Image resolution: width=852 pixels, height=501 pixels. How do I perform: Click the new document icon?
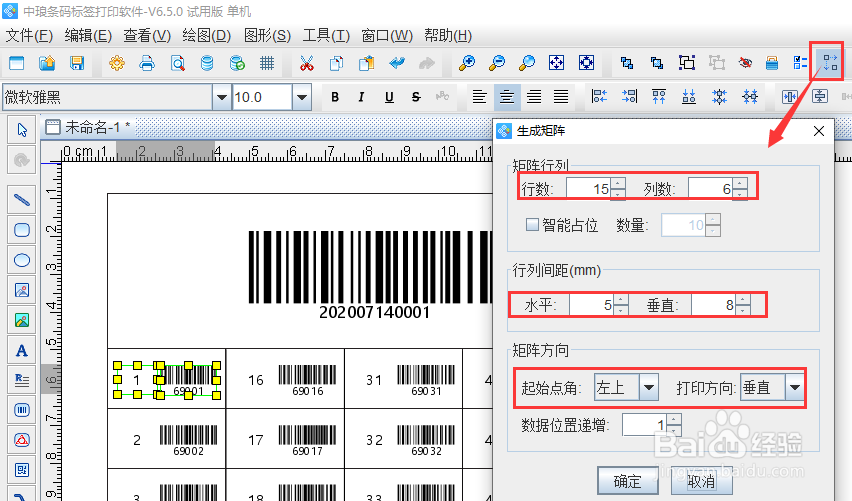pos(17,64)
